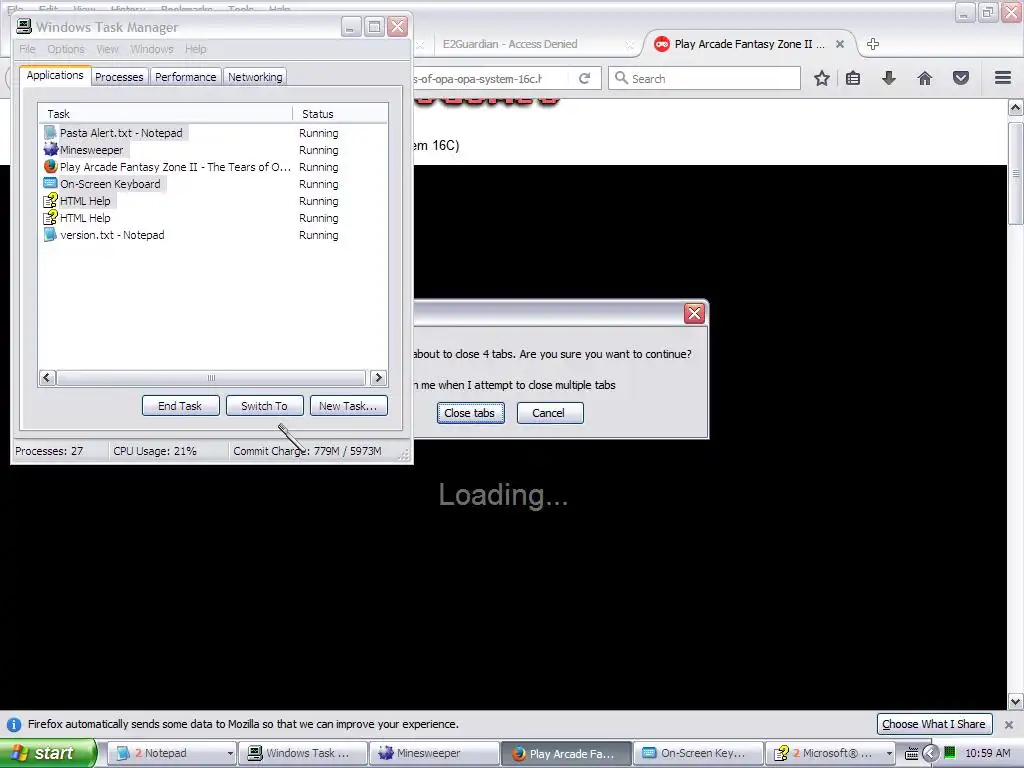Open On-Screen Keyboard from the taskbar

(697, 754)
